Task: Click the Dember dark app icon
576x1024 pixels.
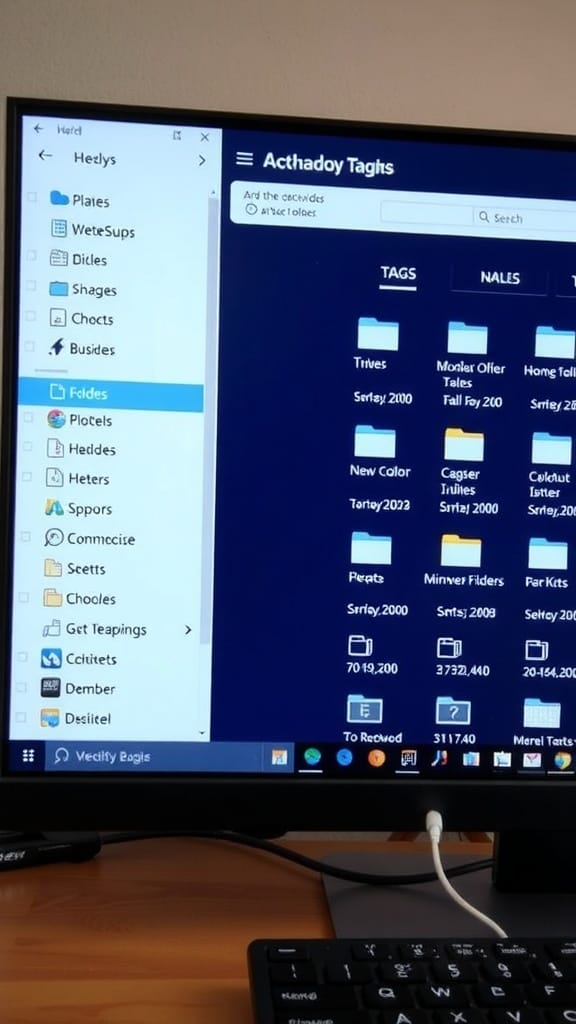Action: point(50,688)
